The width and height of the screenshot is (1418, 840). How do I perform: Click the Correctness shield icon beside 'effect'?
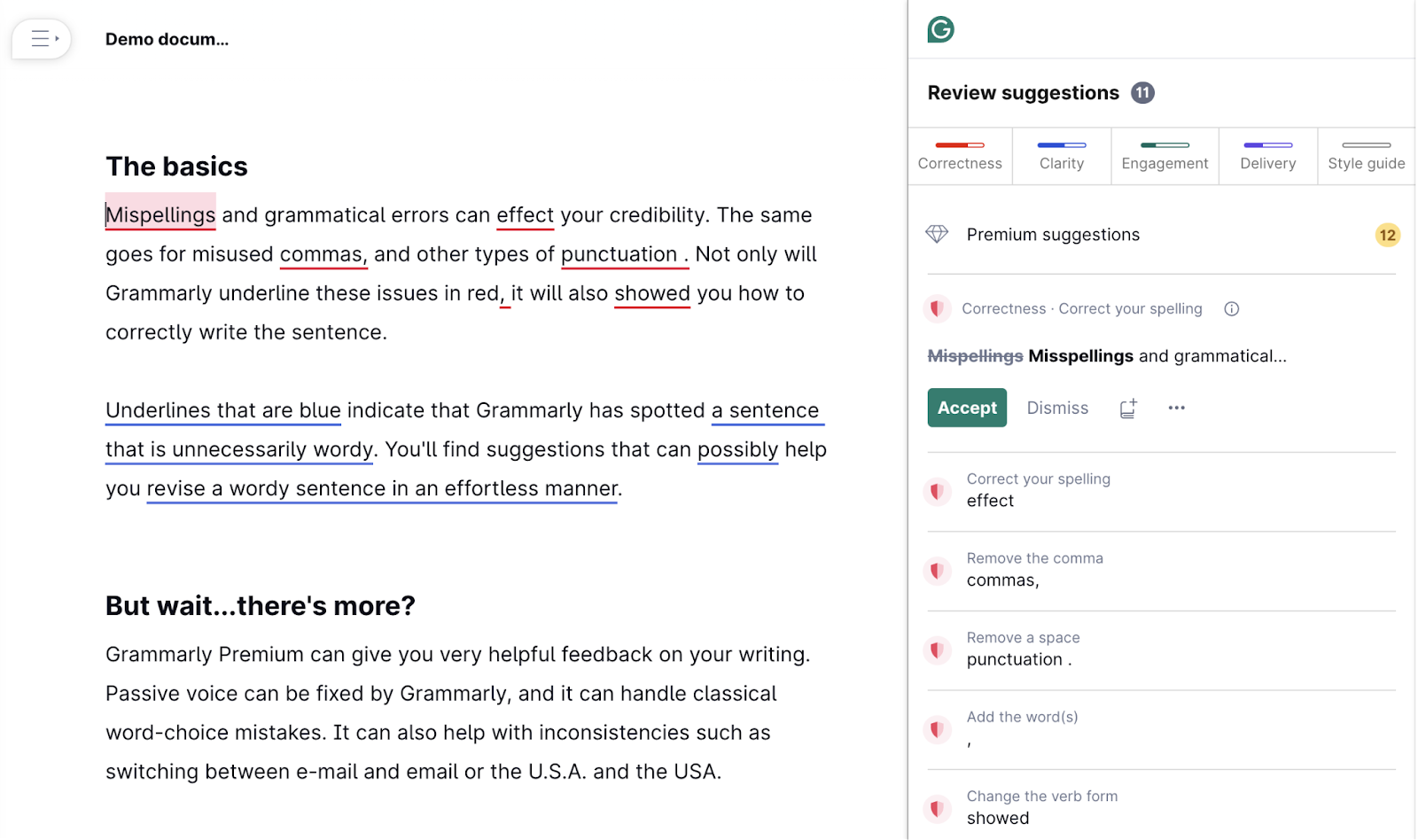[937, 491]
